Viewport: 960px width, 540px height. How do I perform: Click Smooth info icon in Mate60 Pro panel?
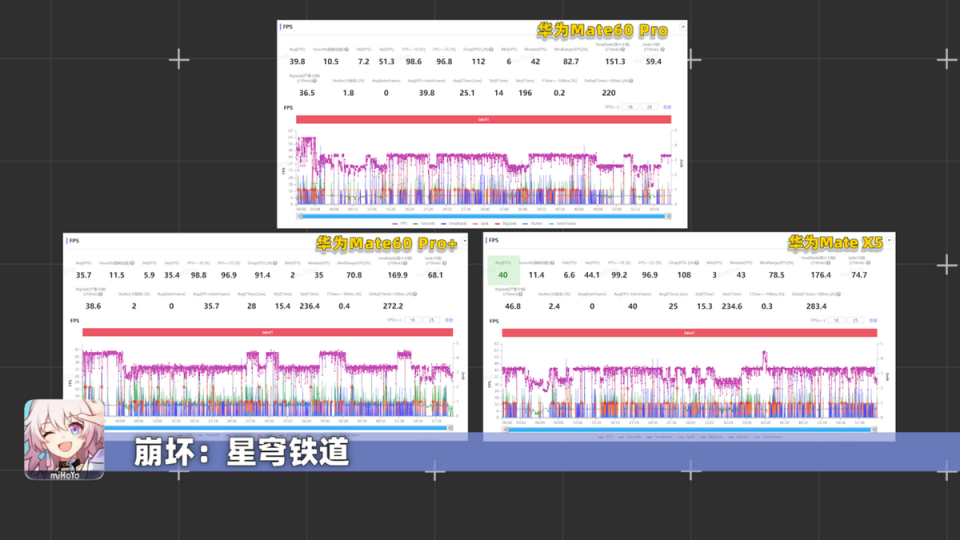(x=347, y=50)
